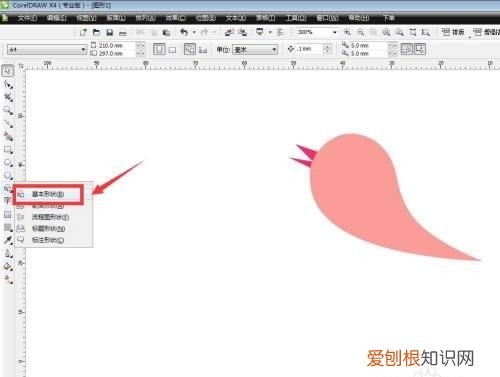Select the Zoom magnifier tool in the toolbox
500x377 pixels.
click(x=8, y=110)
